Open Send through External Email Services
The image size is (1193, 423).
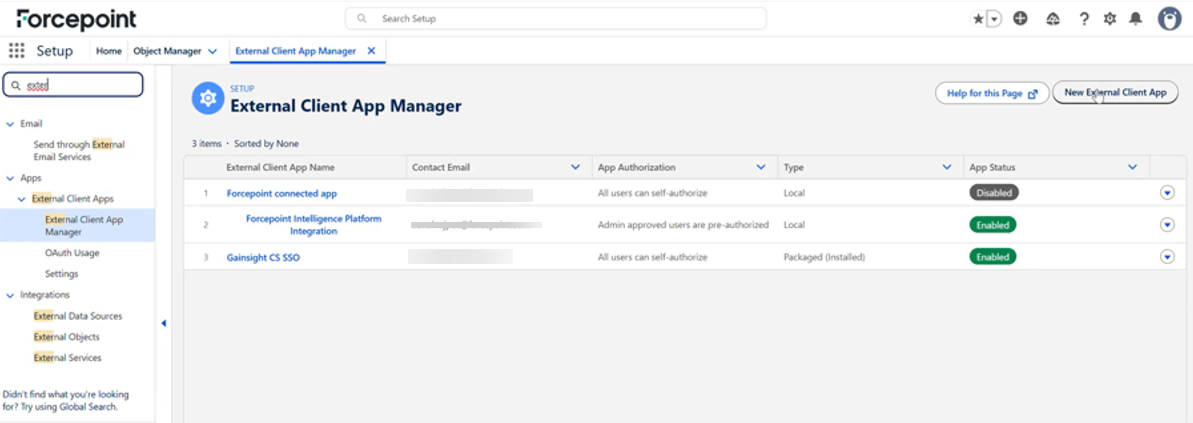[79, 151]
